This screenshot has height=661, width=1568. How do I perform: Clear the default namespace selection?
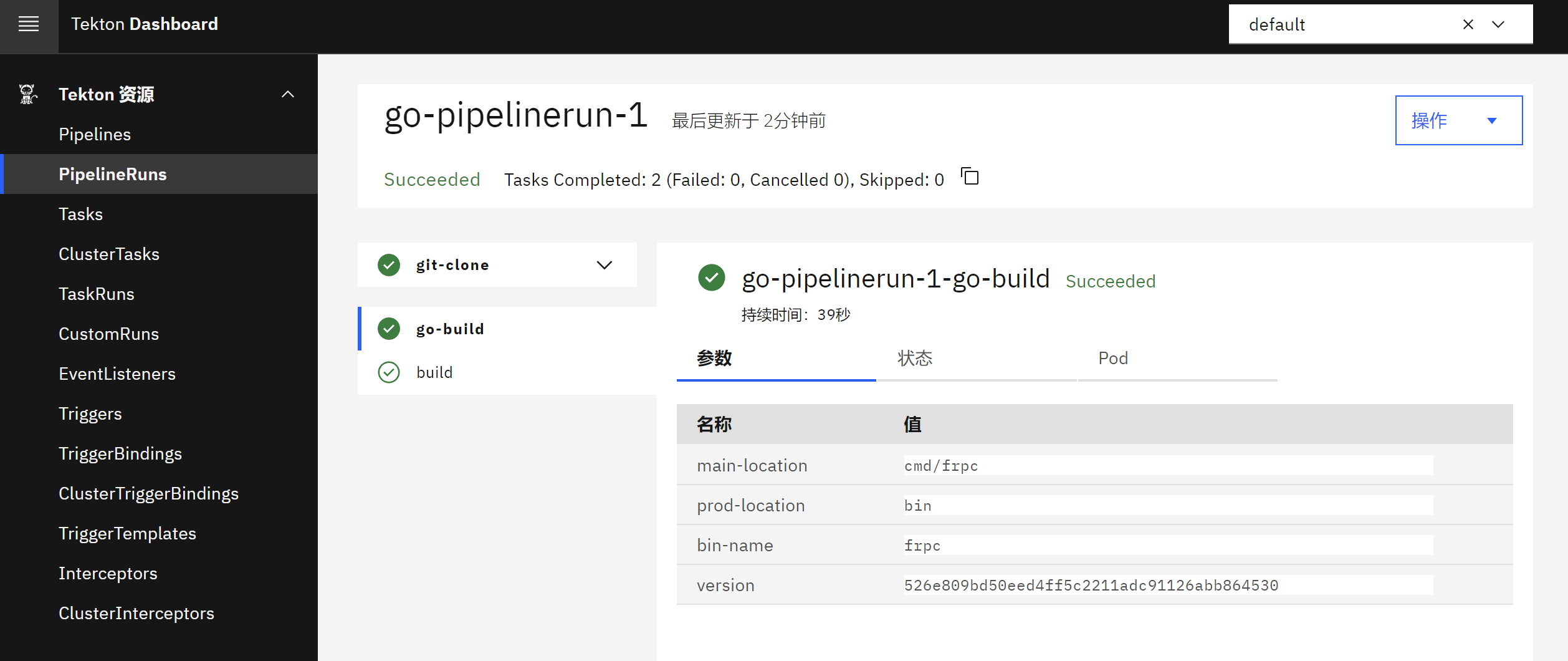[x=1468, y=25]
